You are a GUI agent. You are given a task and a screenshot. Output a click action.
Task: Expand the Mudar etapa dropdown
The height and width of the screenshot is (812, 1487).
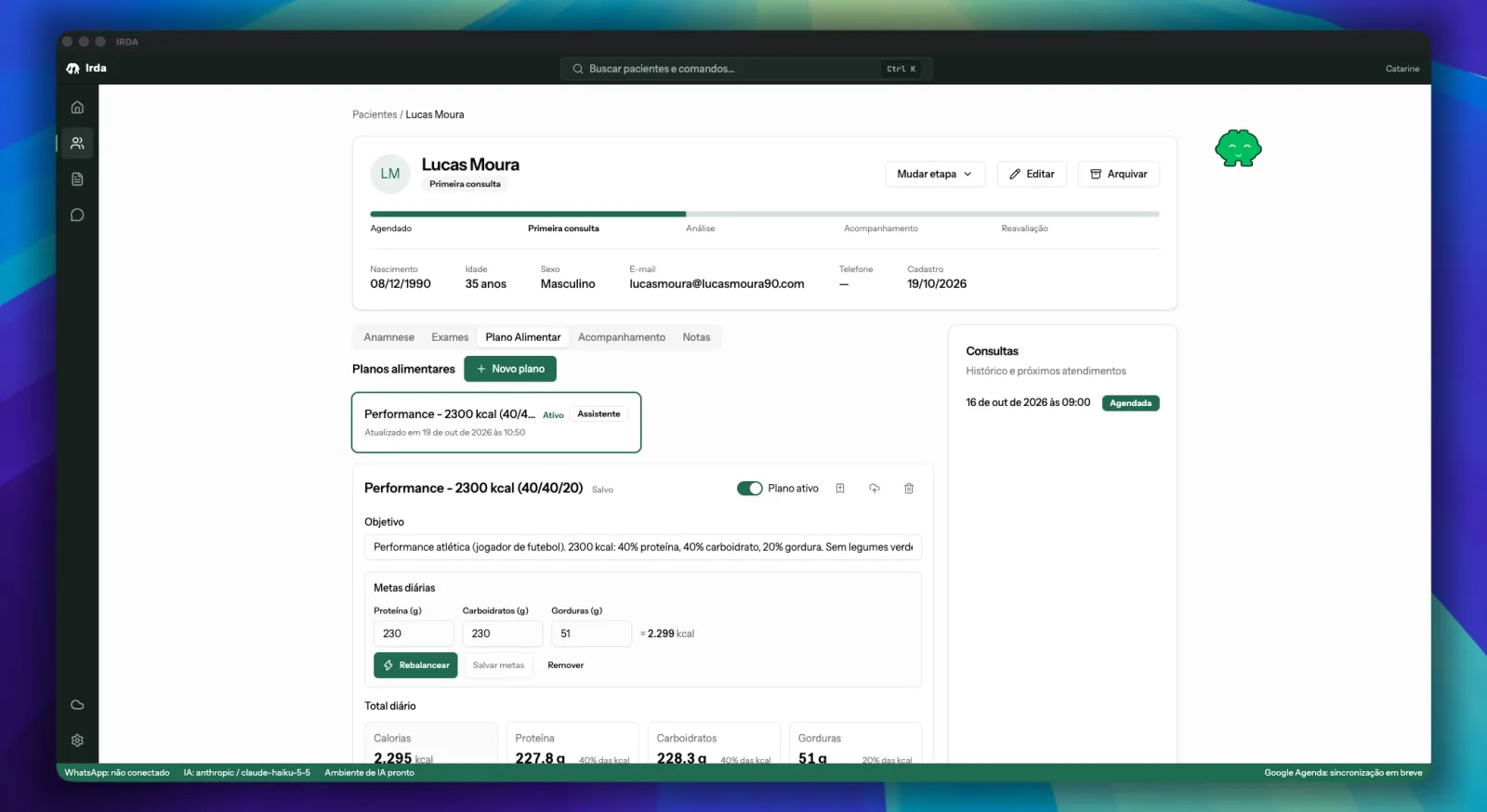click(935, 174)
